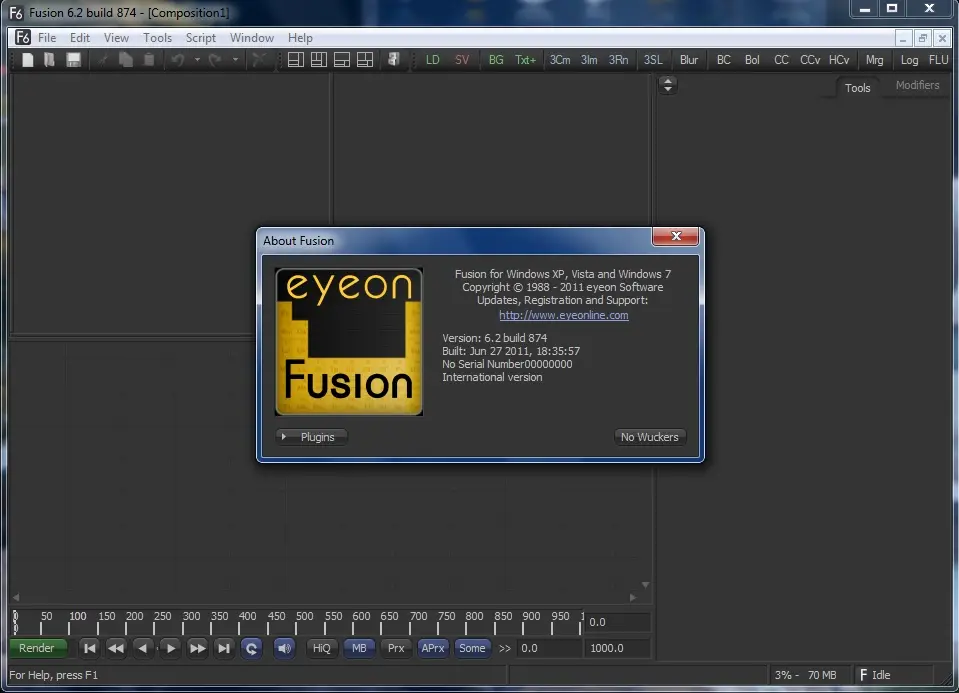Add a Renderer 3D tool with 3Rn
The image size is (959, 693).
coord(618,60)
